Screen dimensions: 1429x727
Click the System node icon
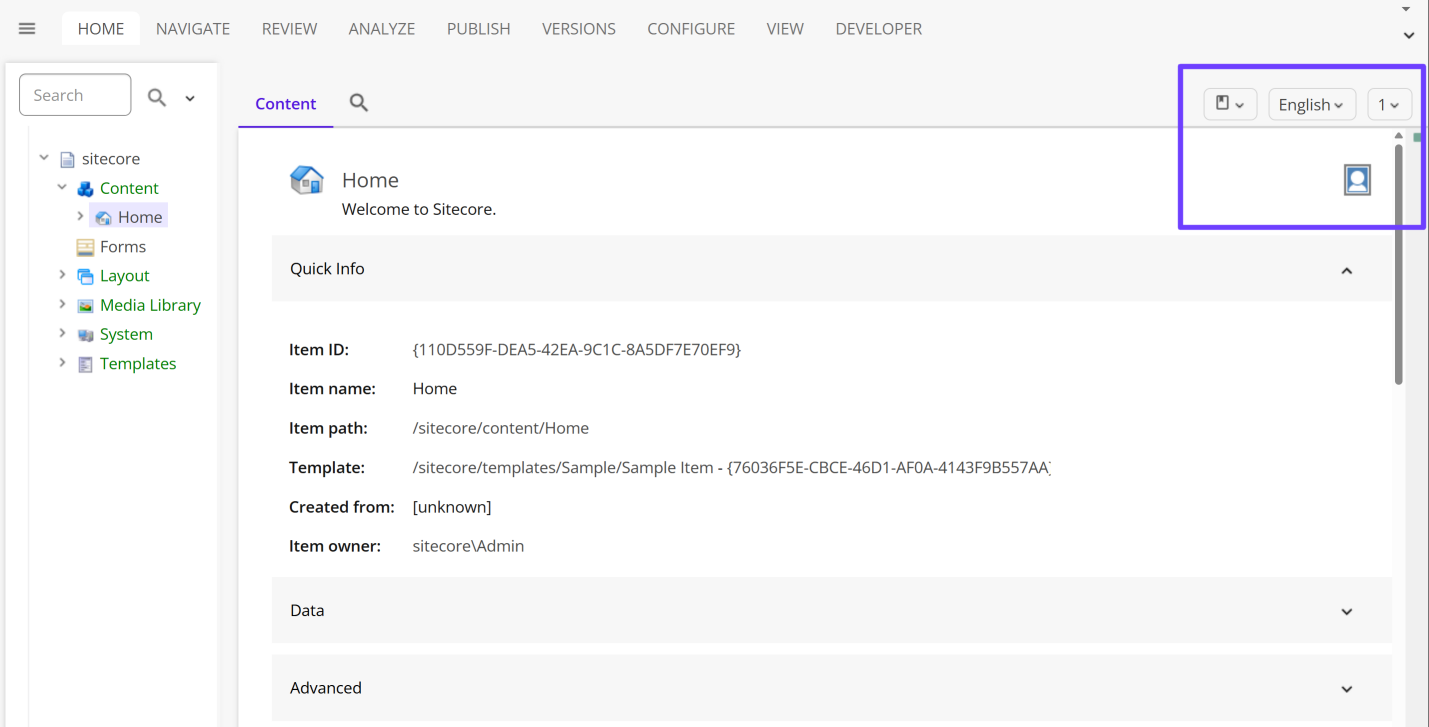(85, 334)
